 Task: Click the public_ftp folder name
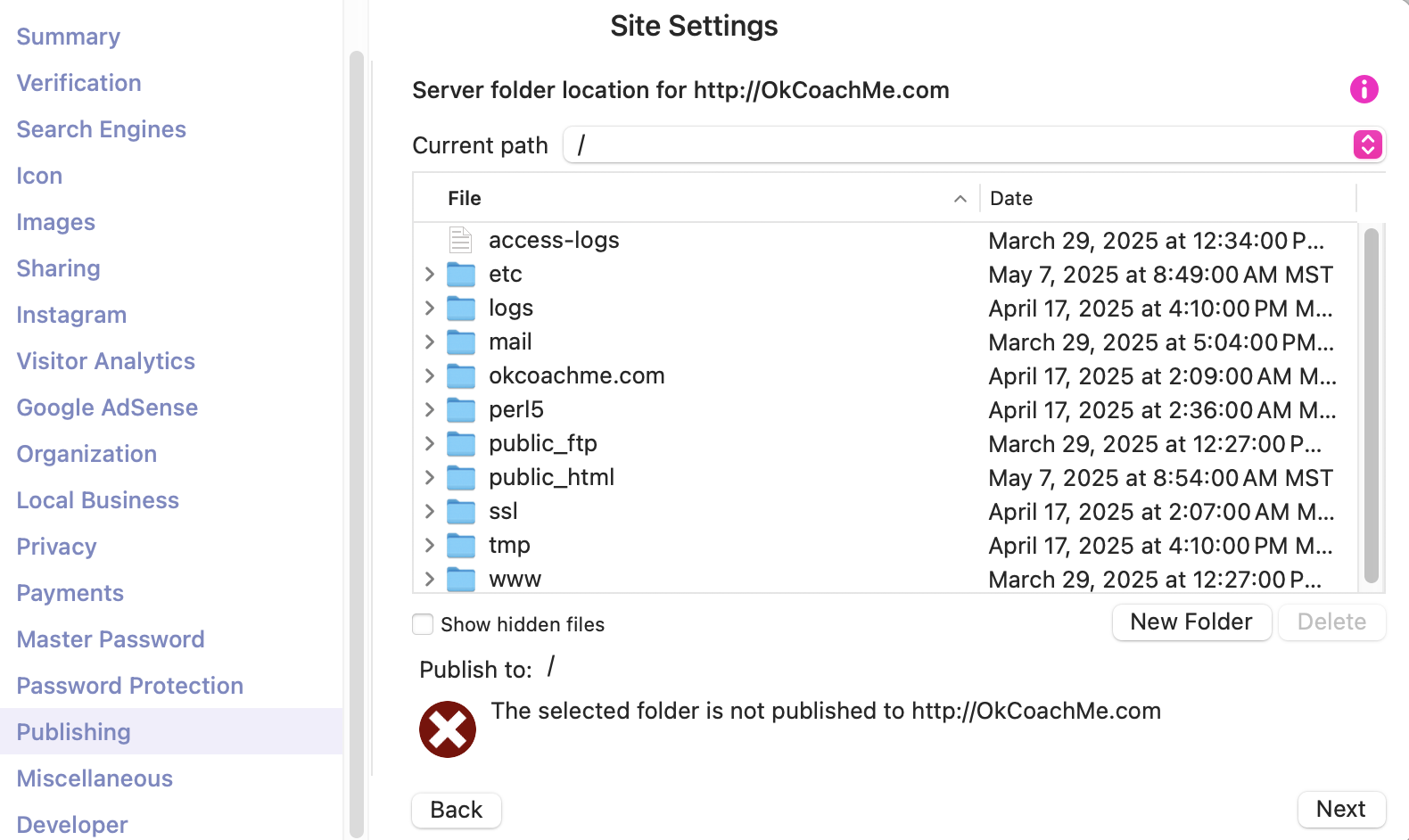click(543, 443)
